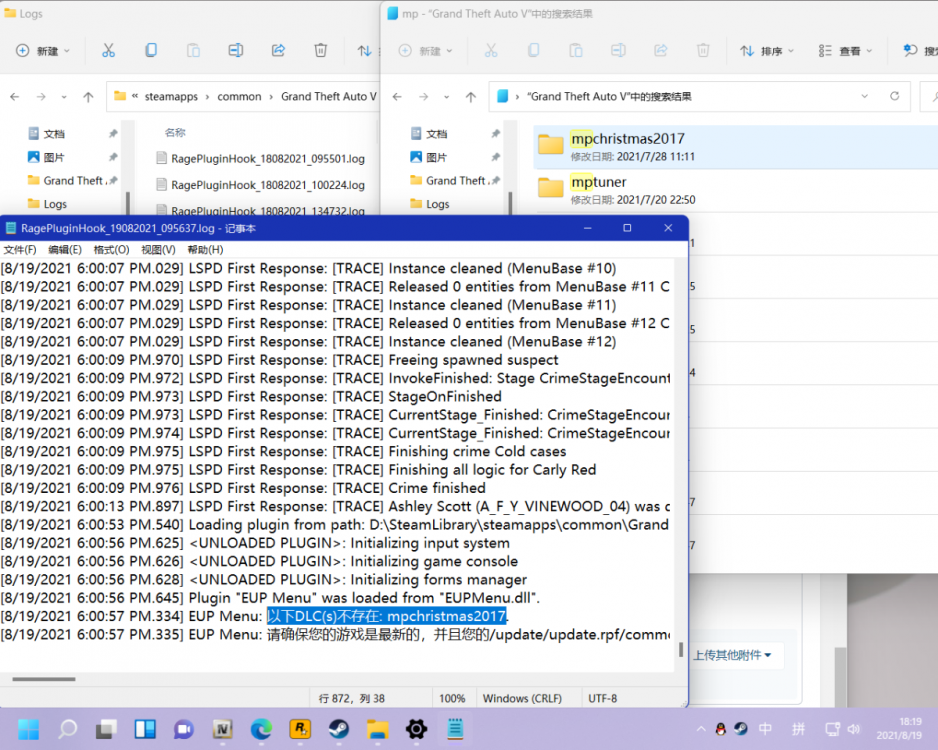The image size is (938, 750).
Task: Click Sort icon in Logs window toolbar
Action: [364, 51]
